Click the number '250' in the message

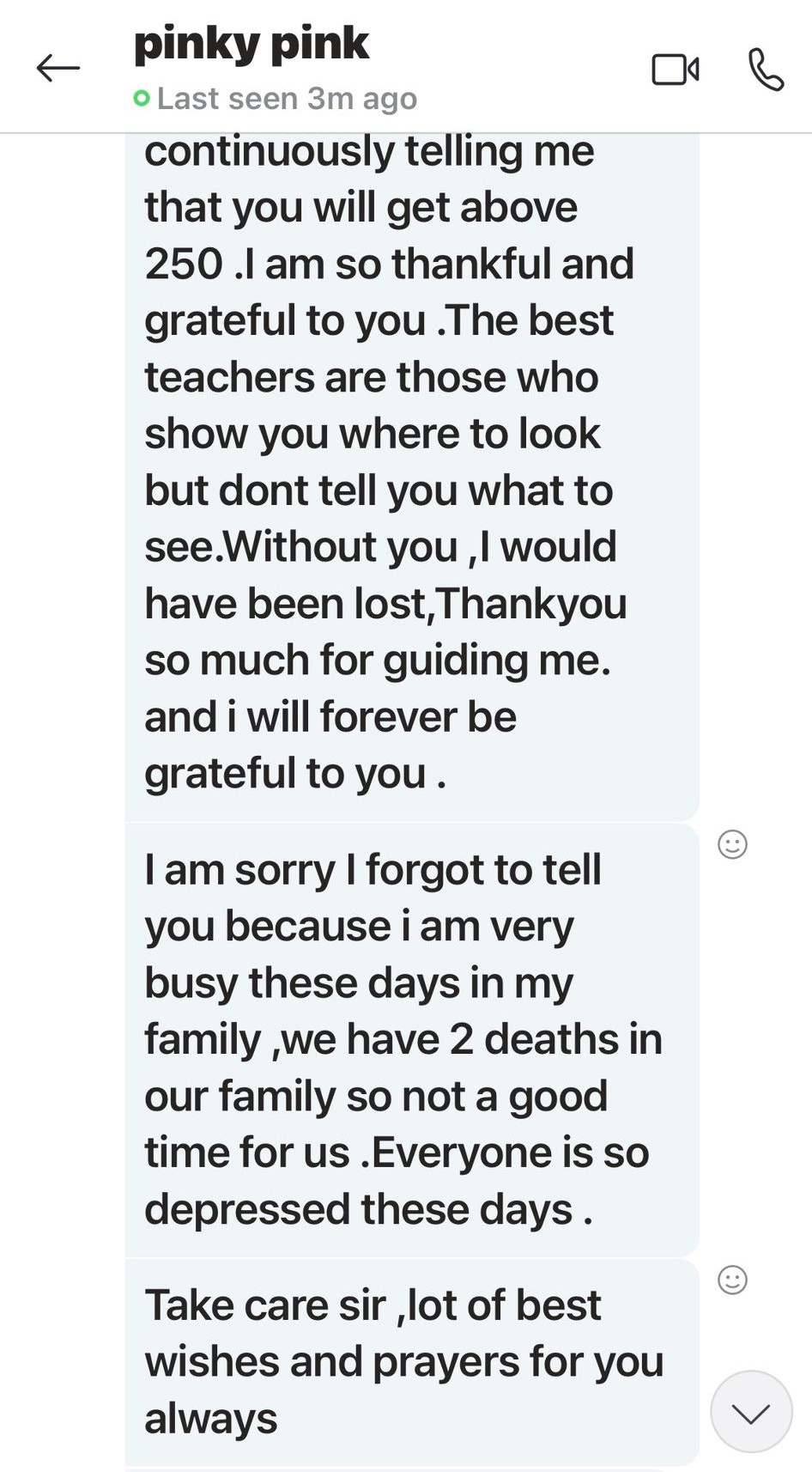pos(184,264)
